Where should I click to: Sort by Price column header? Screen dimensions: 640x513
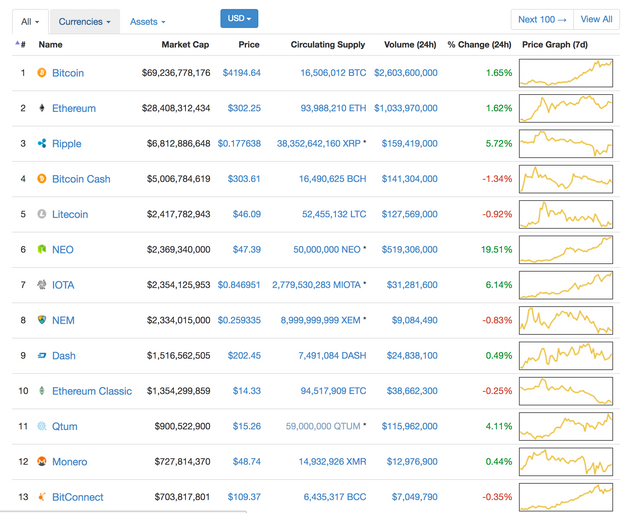pos(249,44)
